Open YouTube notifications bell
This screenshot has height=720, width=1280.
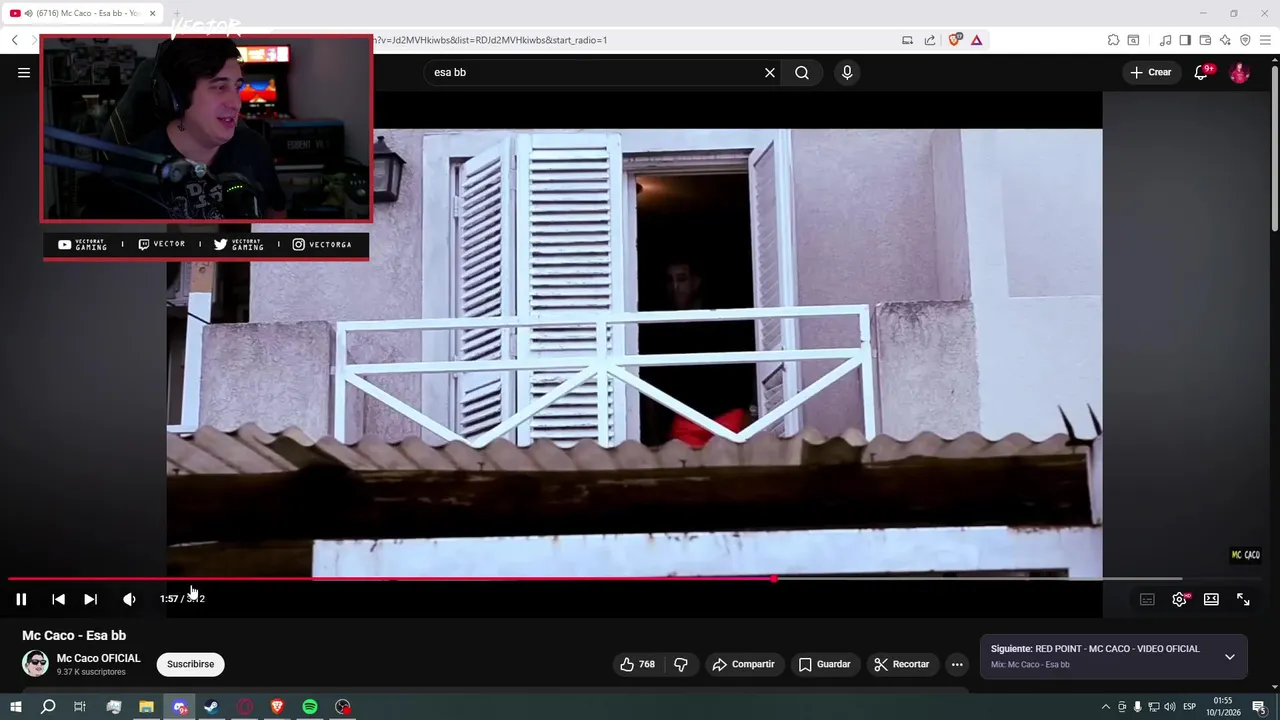[1202, 72]
